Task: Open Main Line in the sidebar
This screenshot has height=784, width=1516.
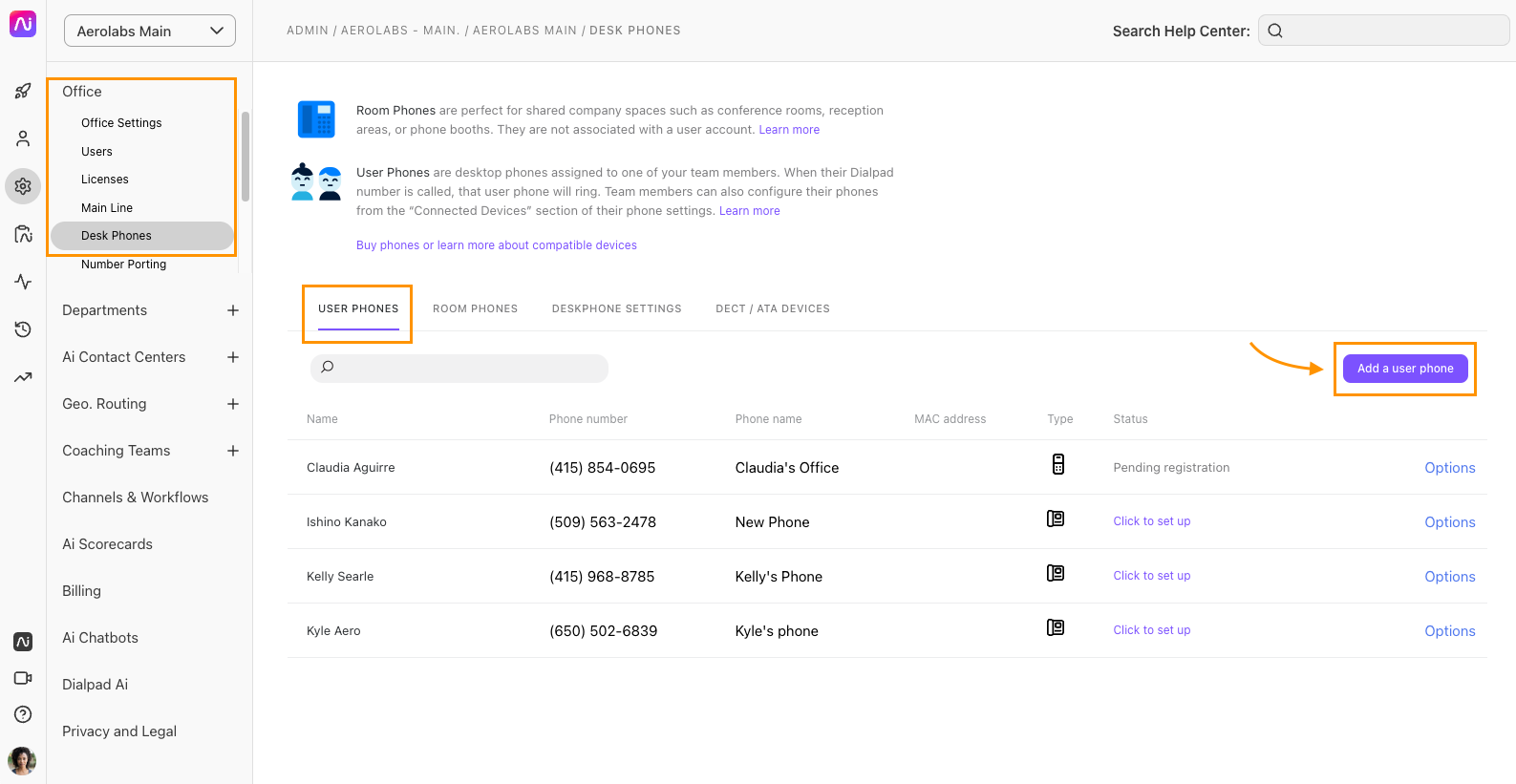Action: coord(107,208)
